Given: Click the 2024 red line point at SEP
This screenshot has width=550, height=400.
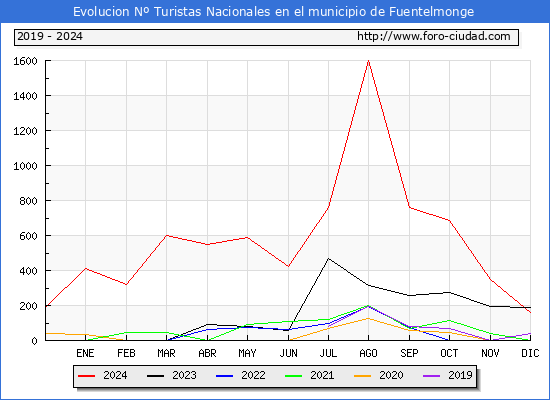Looking at the screenshot, I should pyautogui.click(x=409, y=207).
